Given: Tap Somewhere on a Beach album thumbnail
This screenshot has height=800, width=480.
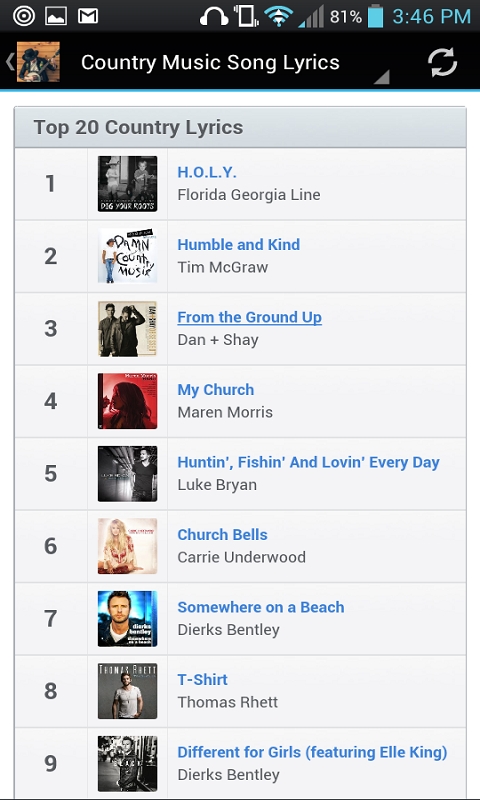Looking at the screenshot, I should [x=128, y=618].
